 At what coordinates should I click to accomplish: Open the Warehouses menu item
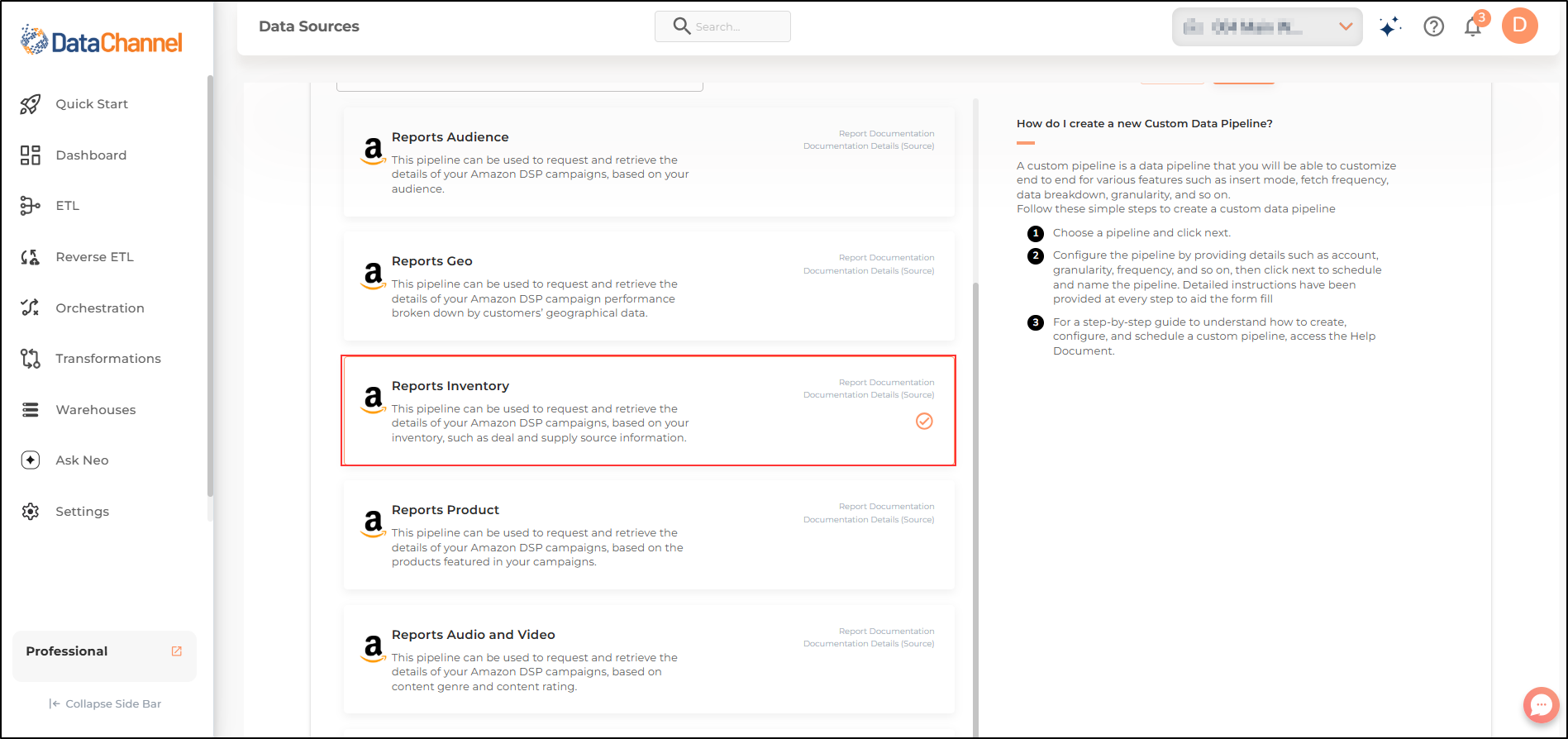[x=96, y=410]
